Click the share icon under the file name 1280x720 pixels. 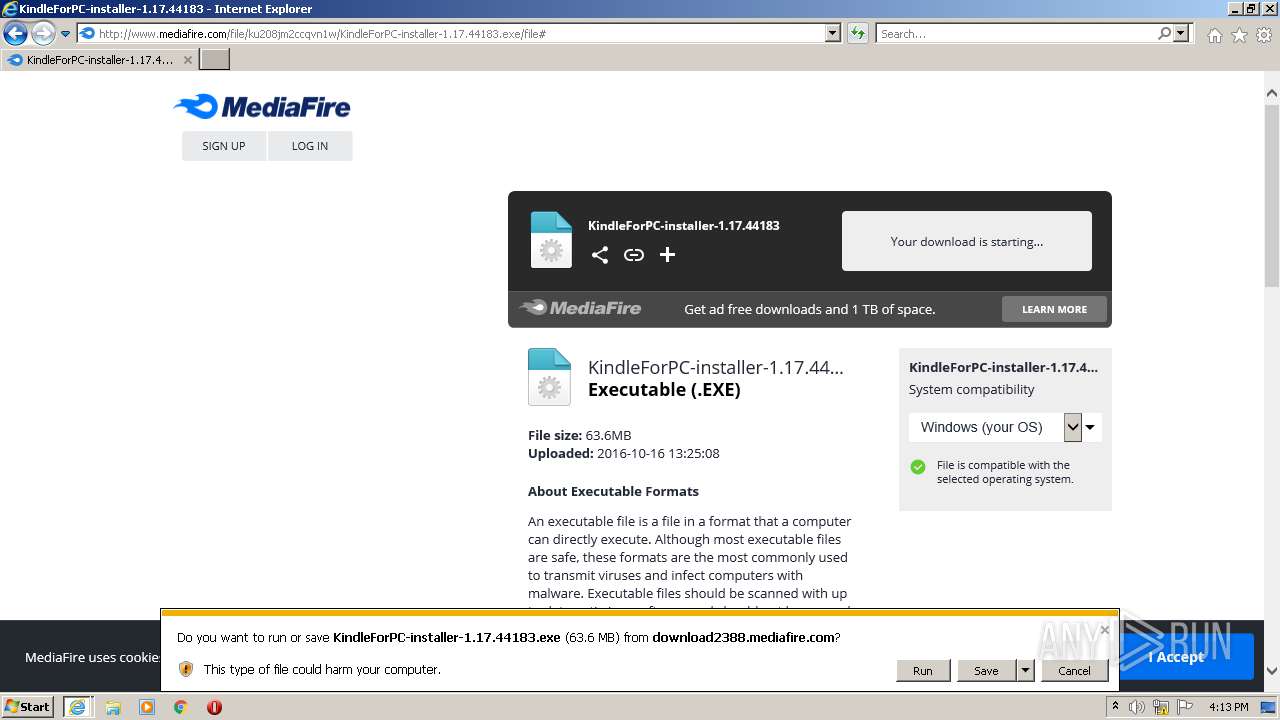600,255
